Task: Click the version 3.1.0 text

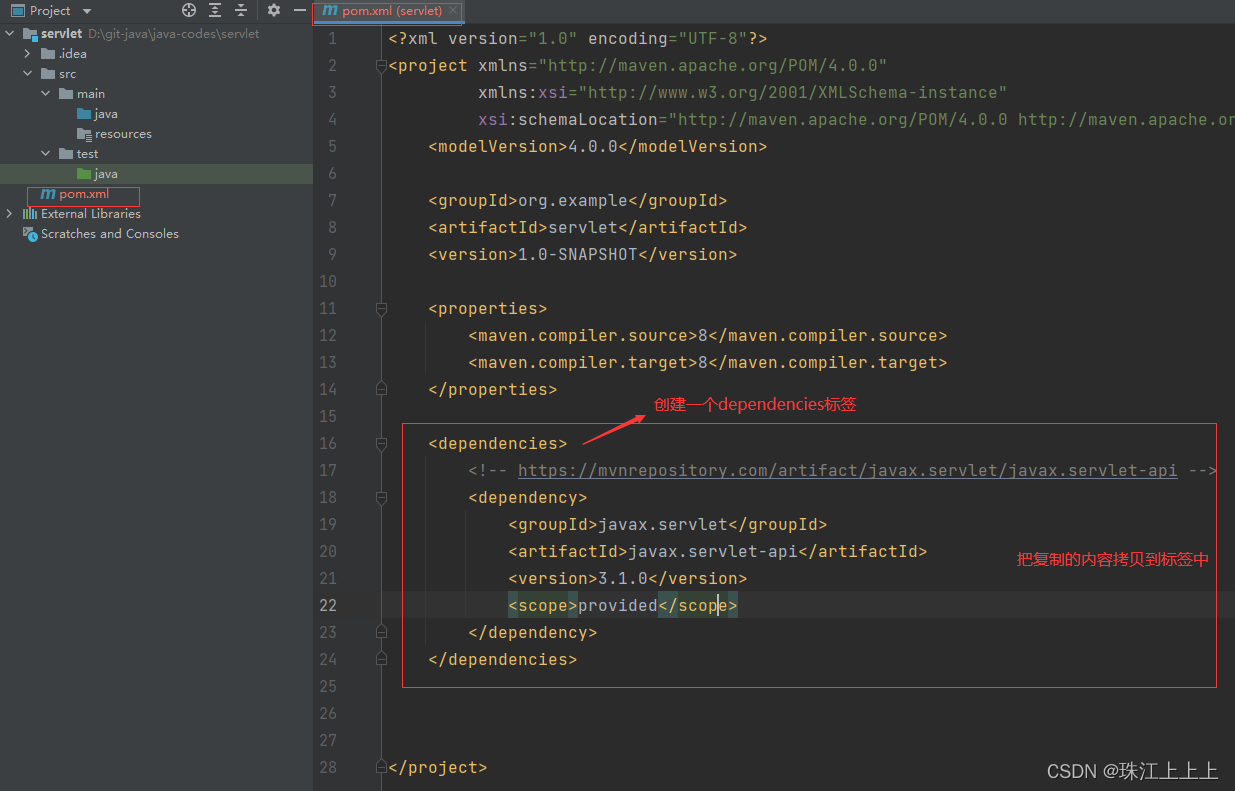Action: click(623, 578)
